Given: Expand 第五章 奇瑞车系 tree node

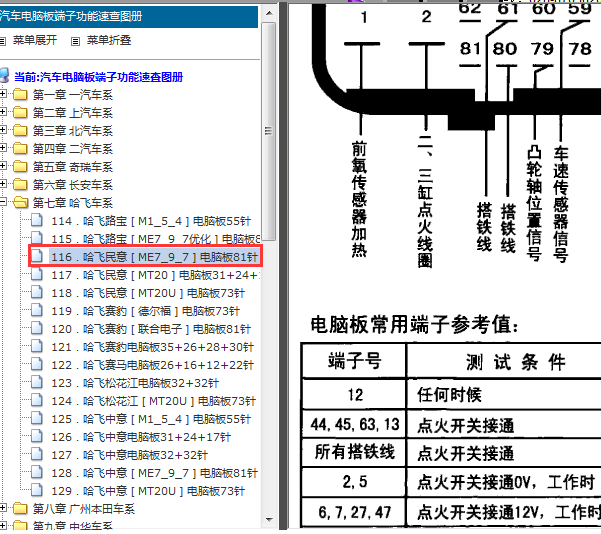Looking at the screenshot, I should [x=3, y=166].
